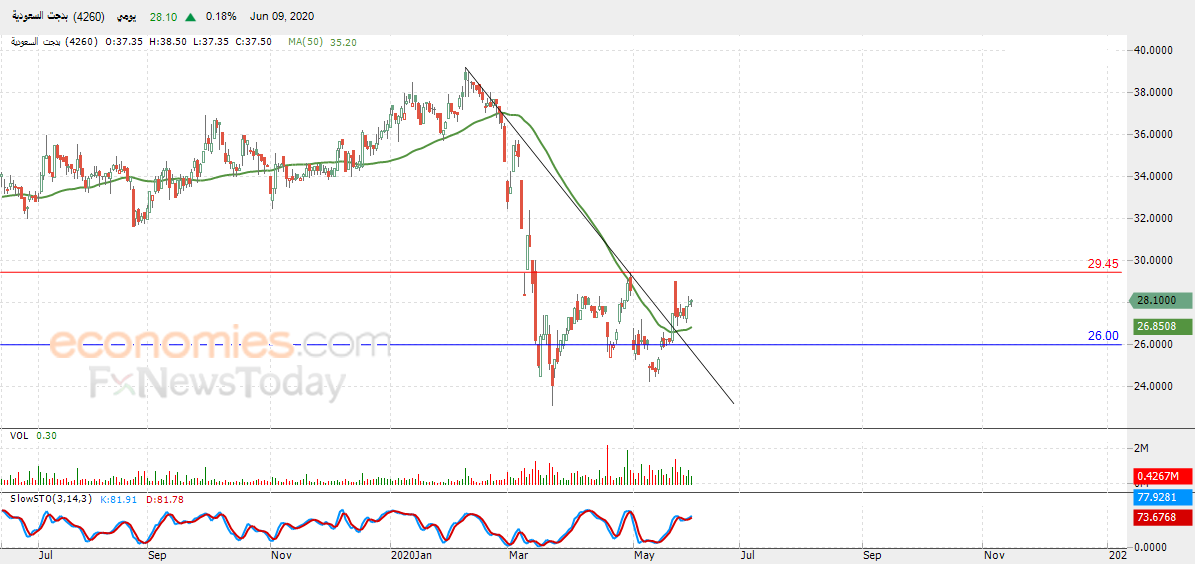
Task: Click the red stochastic D tag 73.6768
Action: (x=1163, y=518)
